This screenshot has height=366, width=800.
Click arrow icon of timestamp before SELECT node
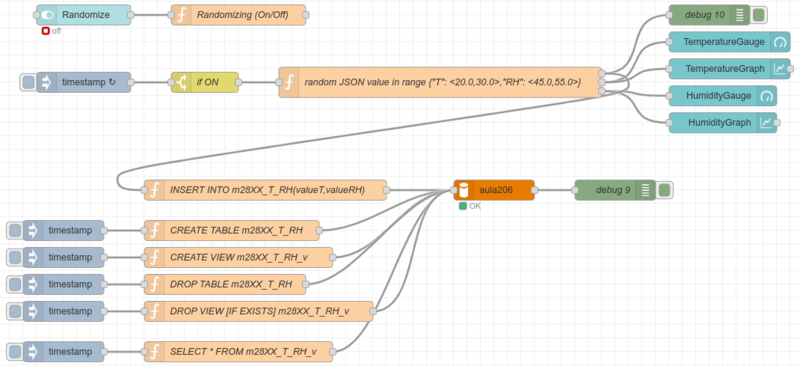pyautogui.click(x=33, y=352)
